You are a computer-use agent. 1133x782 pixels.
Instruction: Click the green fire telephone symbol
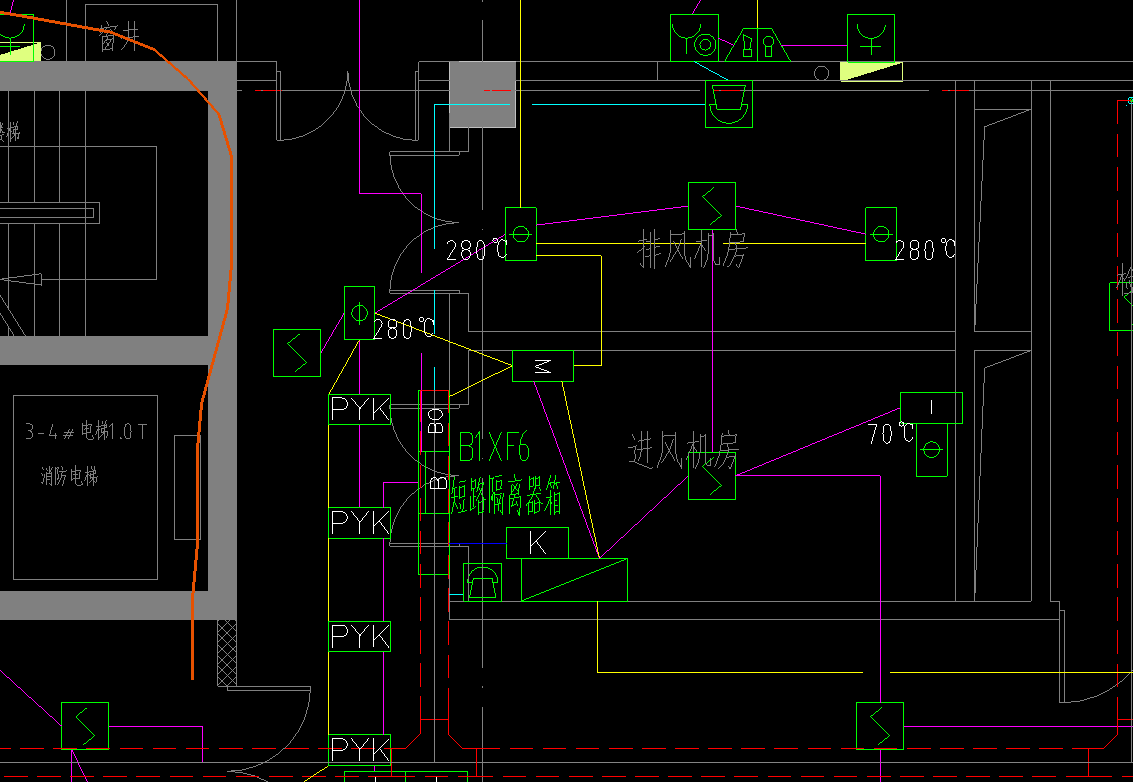point(482,582)
